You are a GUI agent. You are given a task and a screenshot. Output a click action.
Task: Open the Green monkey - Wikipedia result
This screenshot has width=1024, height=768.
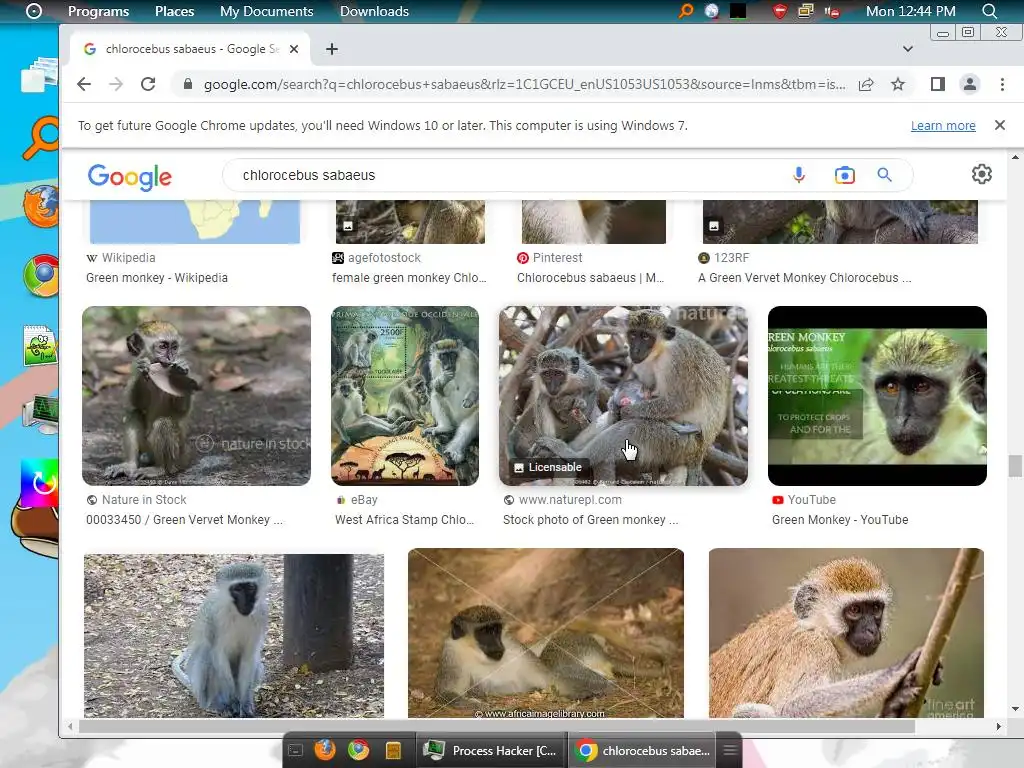point(157,278)
